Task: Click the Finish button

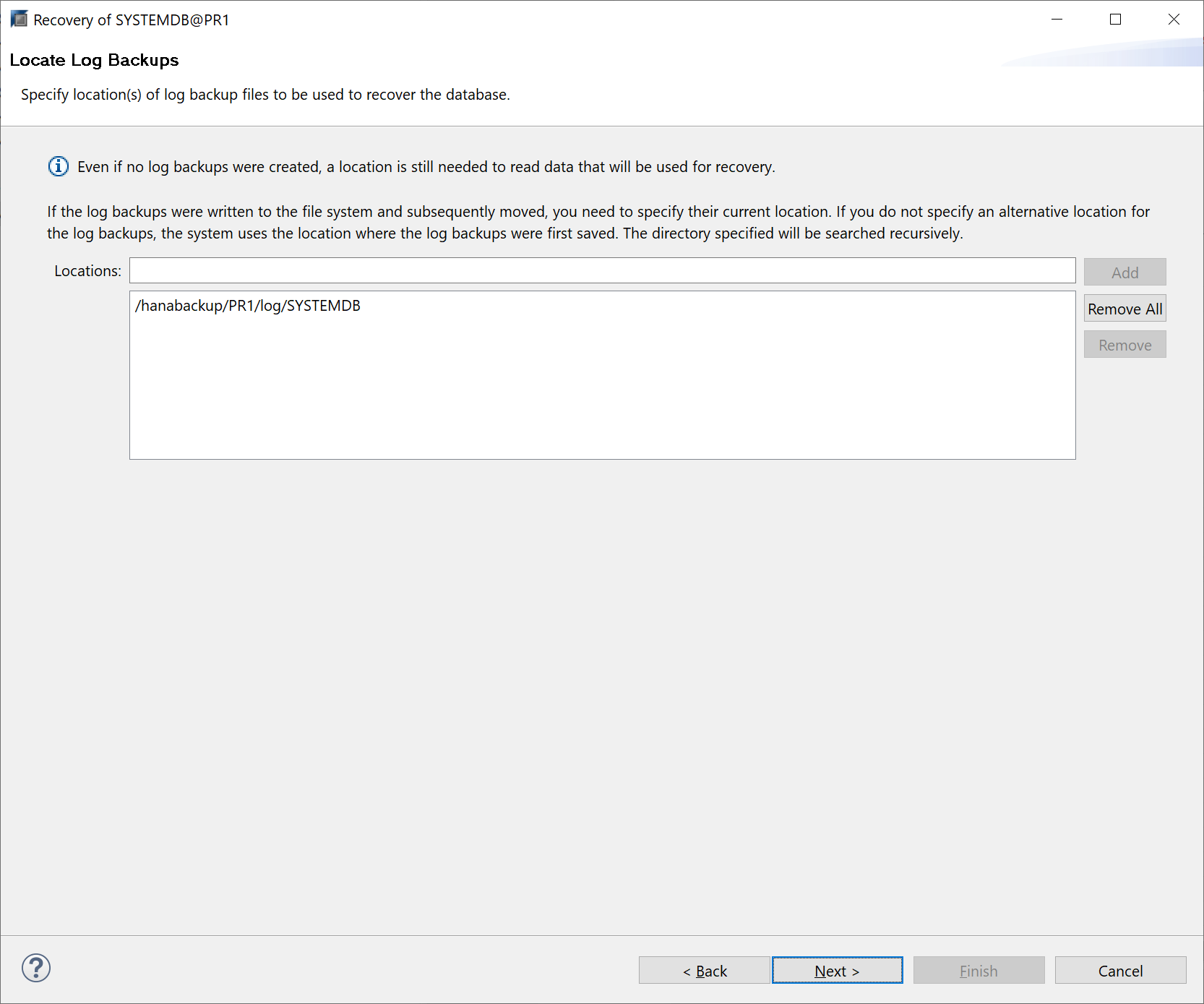Action: (x=979, y=971)
